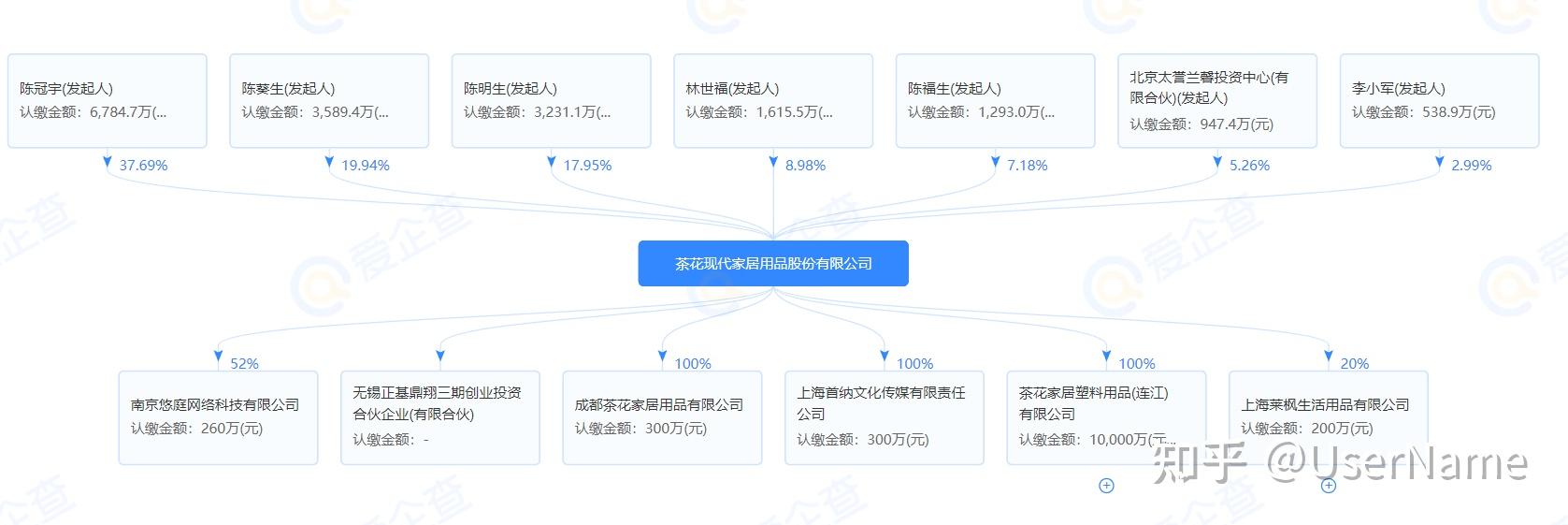Click 认缴金额 1,293.0万 under 陈福生
This screenshot has width=1568, height=525.
(x=982, y=112)
